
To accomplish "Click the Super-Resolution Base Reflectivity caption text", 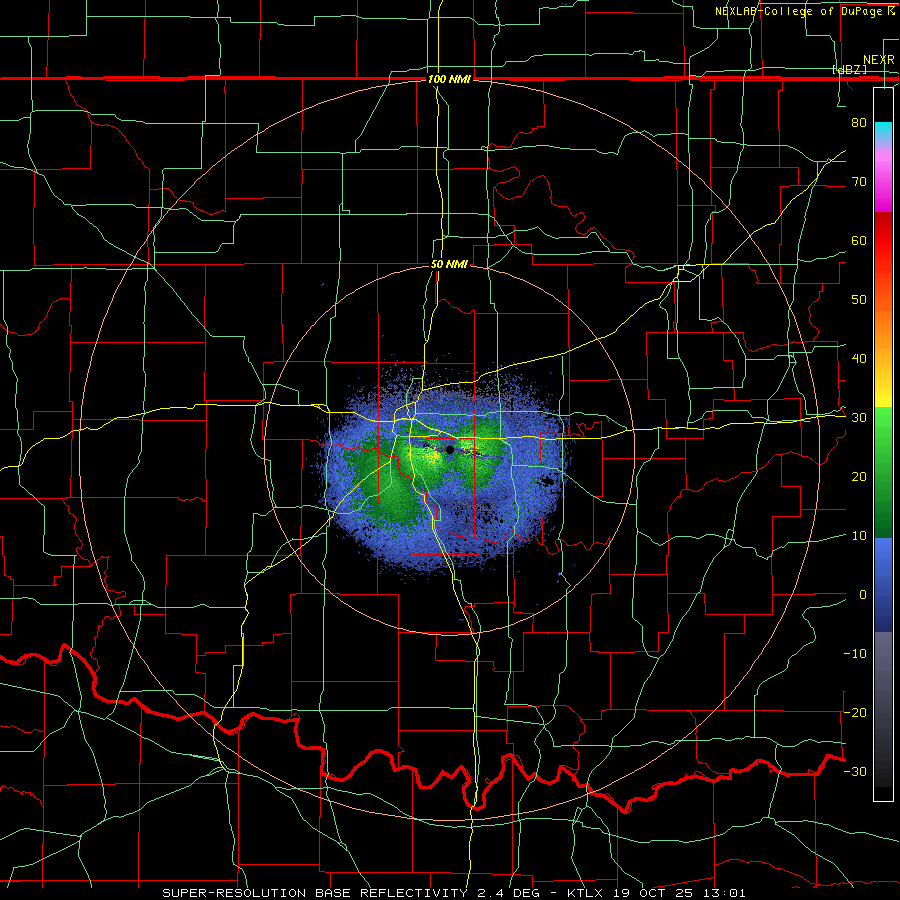I will pos(454,893).
